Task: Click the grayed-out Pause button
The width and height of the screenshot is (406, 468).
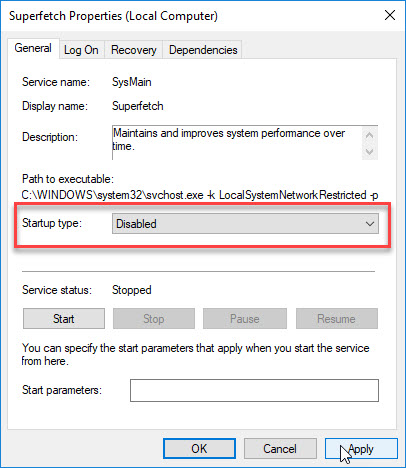Action: point(245,319)
